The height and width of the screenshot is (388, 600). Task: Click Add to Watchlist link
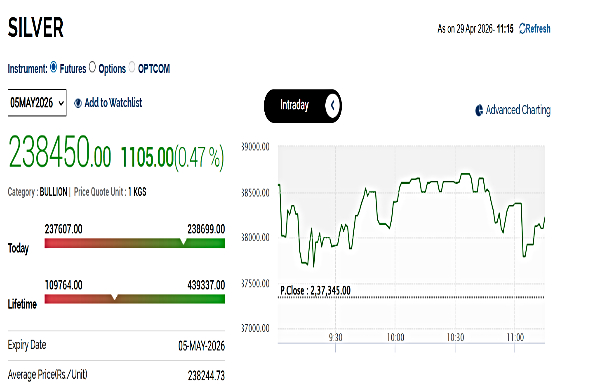pyautogui.click(x=113, y=103)
